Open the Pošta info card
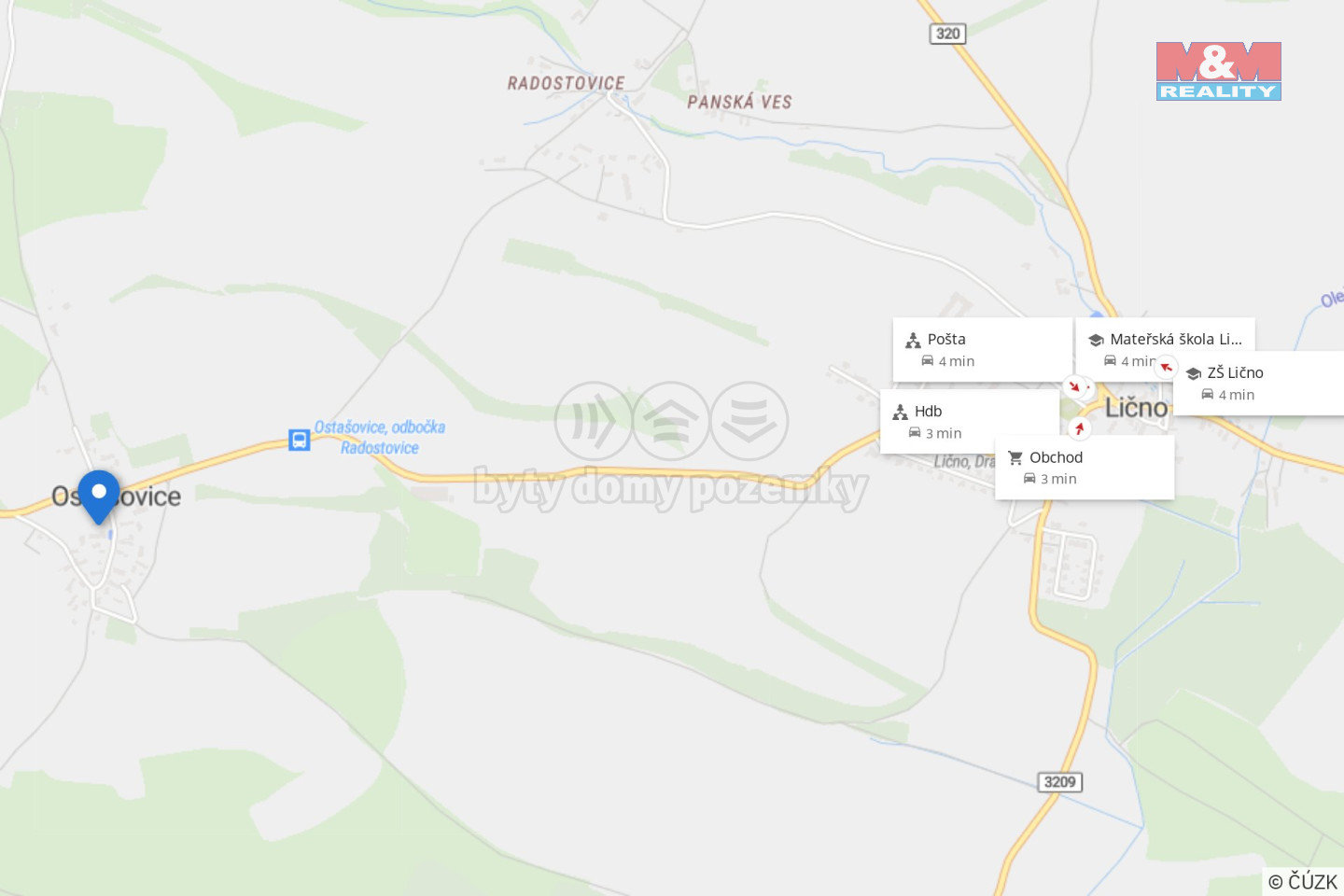Screen dimensions: 1344x896 (x=983, y=349)
